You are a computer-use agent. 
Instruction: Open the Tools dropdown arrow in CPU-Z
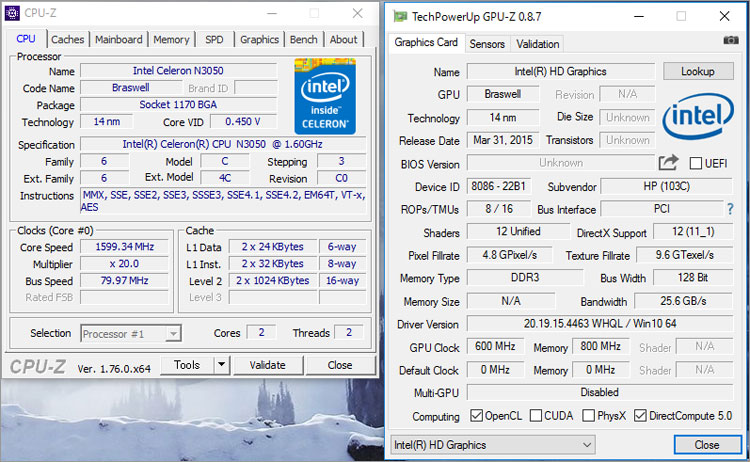[x=221, y=365]
